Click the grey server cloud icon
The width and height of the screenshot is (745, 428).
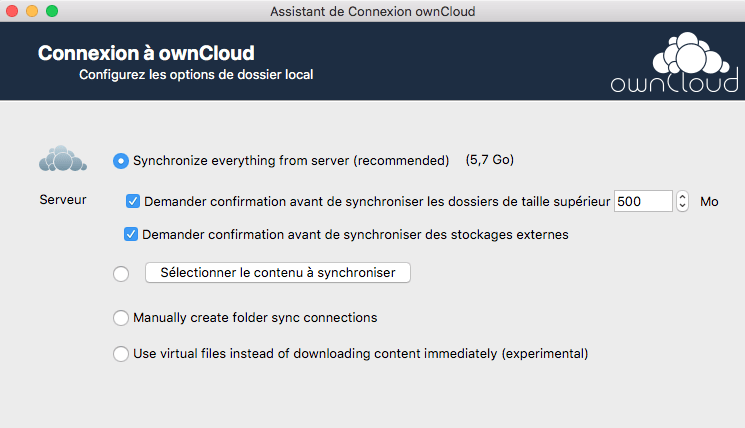[x=63, y=159]
